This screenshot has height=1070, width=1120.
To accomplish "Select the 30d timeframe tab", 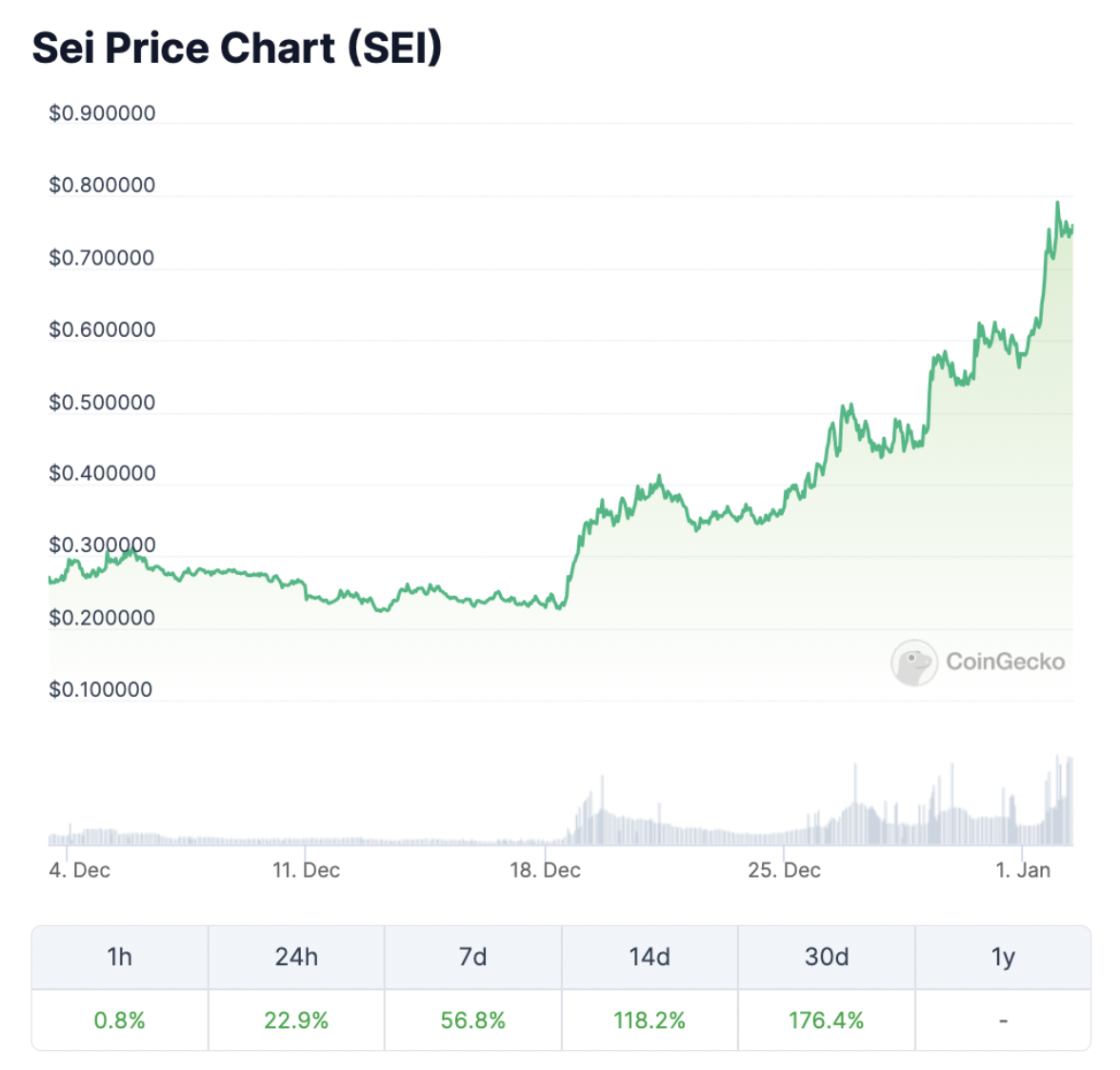I will [826, 957].
